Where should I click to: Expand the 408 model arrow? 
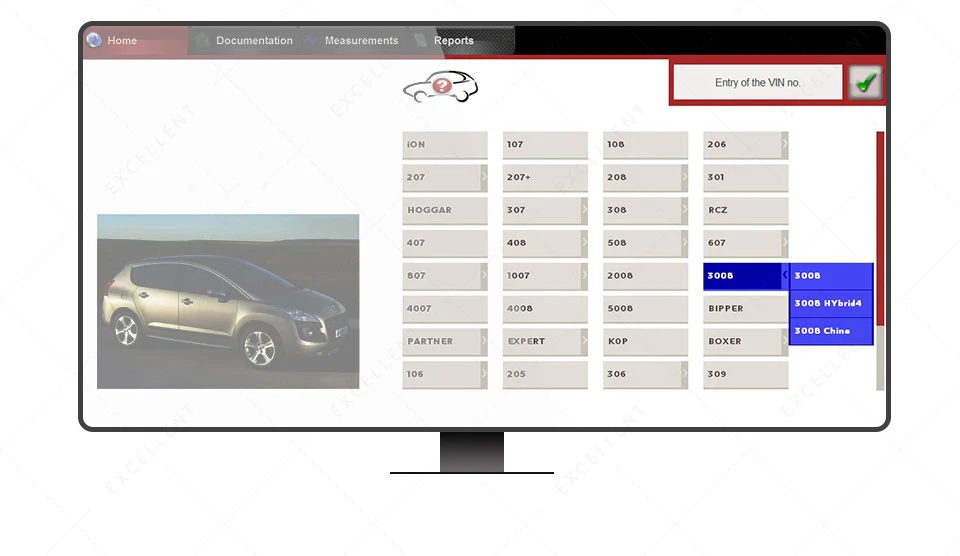tap(584, 243)
